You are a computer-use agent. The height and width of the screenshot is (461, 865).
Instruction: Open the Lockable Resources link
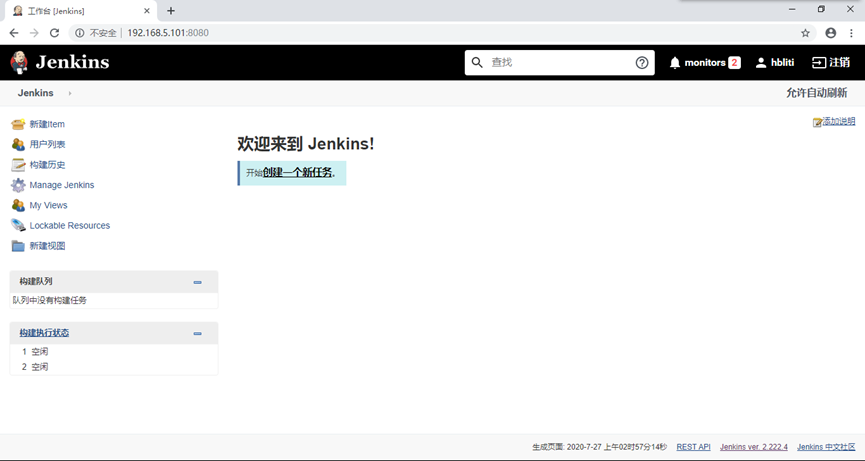click(x=70, y=225)
